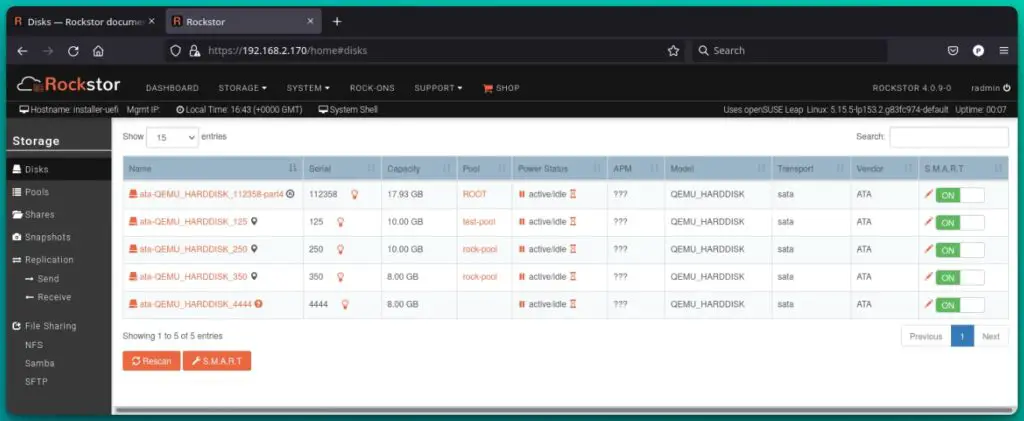Click the table Search input field
1024x421 pixels.
click(948, 137)
